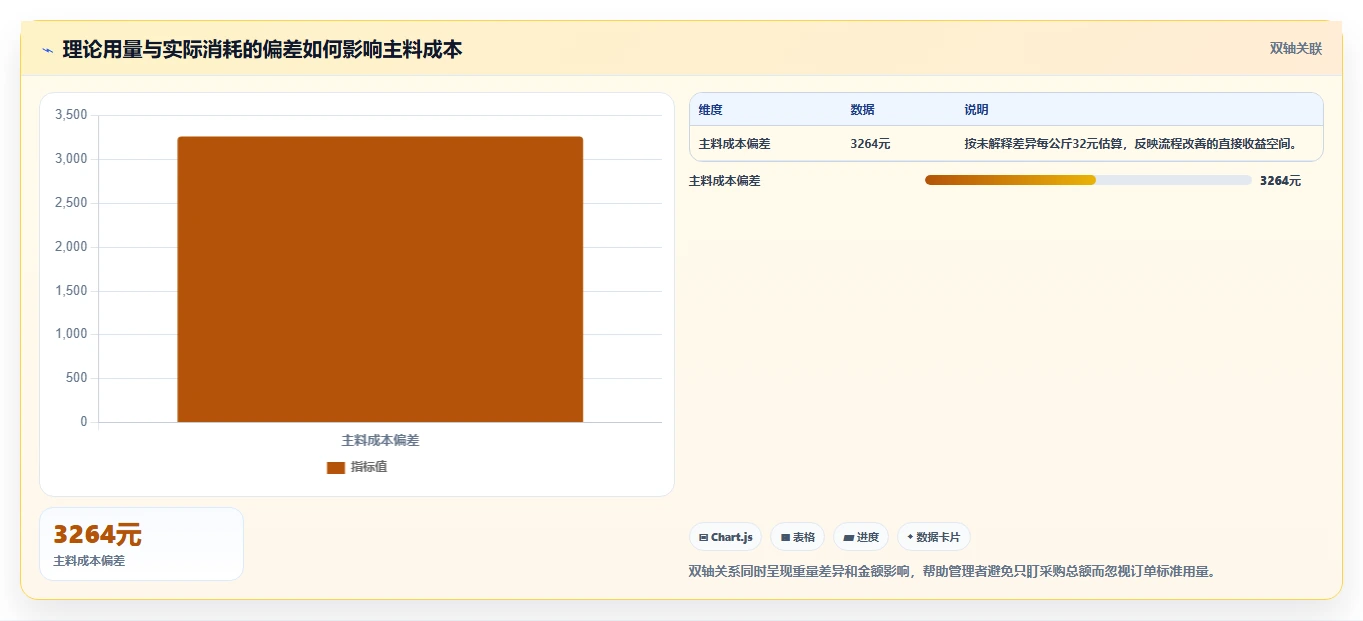Click the progress row label 主料成本偏差
This screenshot has width=1363, height=621.
tap(725, 181)
